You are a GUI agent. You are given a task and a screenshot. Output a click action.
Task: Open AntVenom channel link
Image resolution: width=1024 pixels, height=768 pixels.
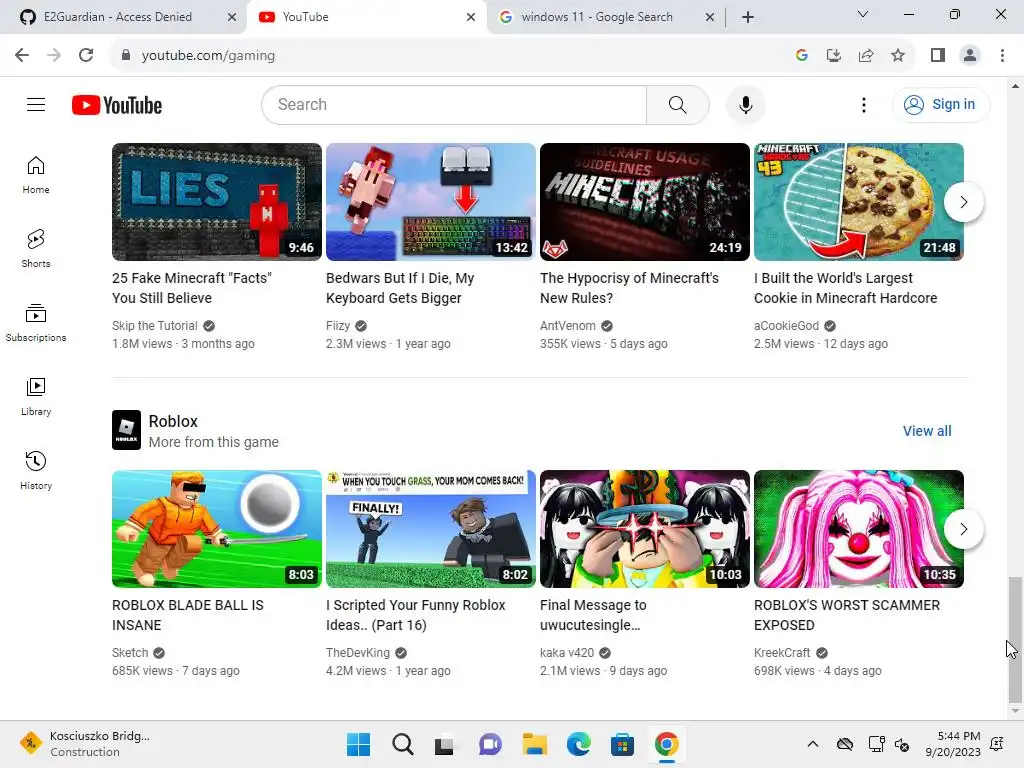point(568,325)
